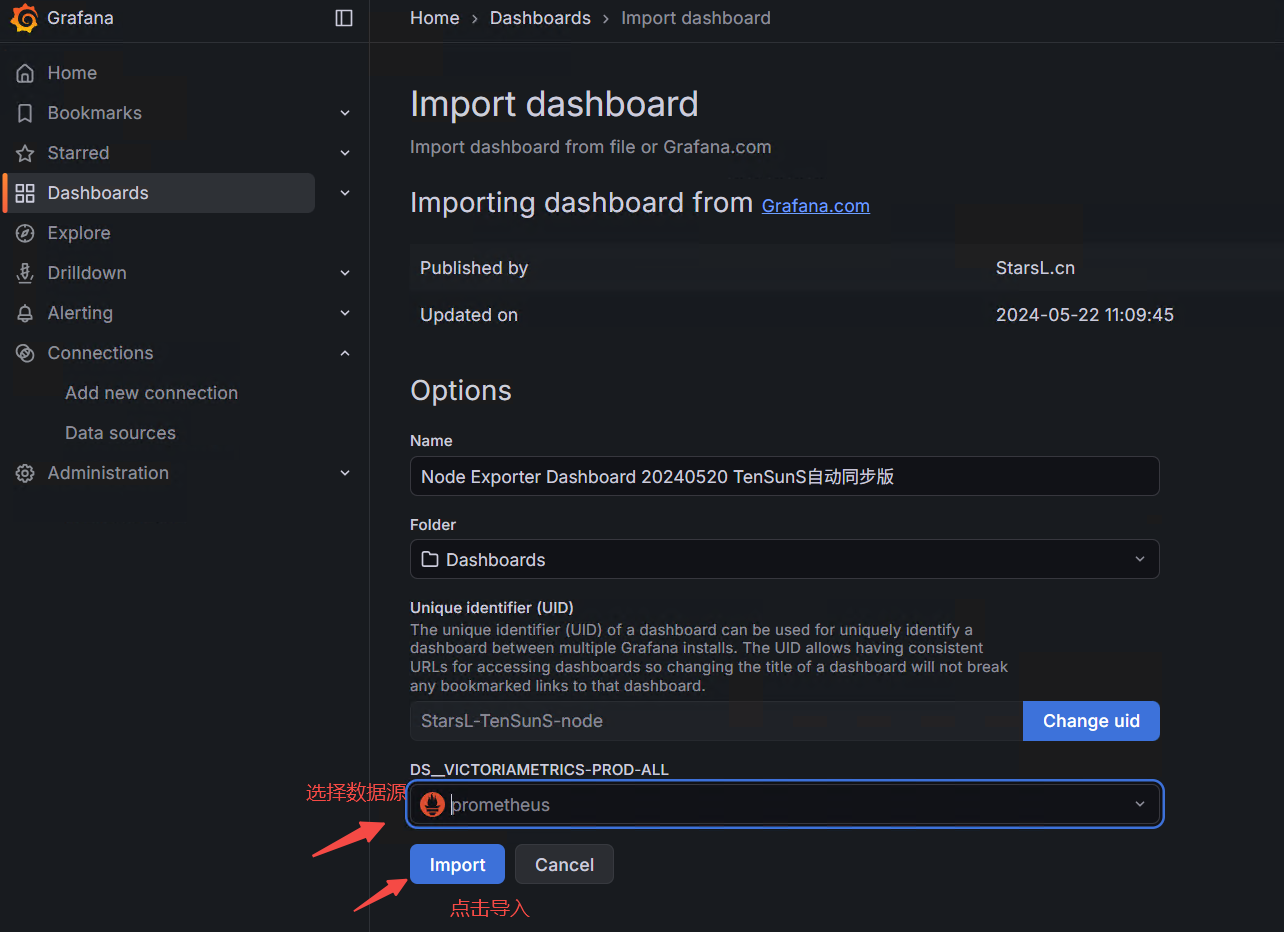Follow the Grafana.com link
1284x932 pixels.
pos(816,205)
